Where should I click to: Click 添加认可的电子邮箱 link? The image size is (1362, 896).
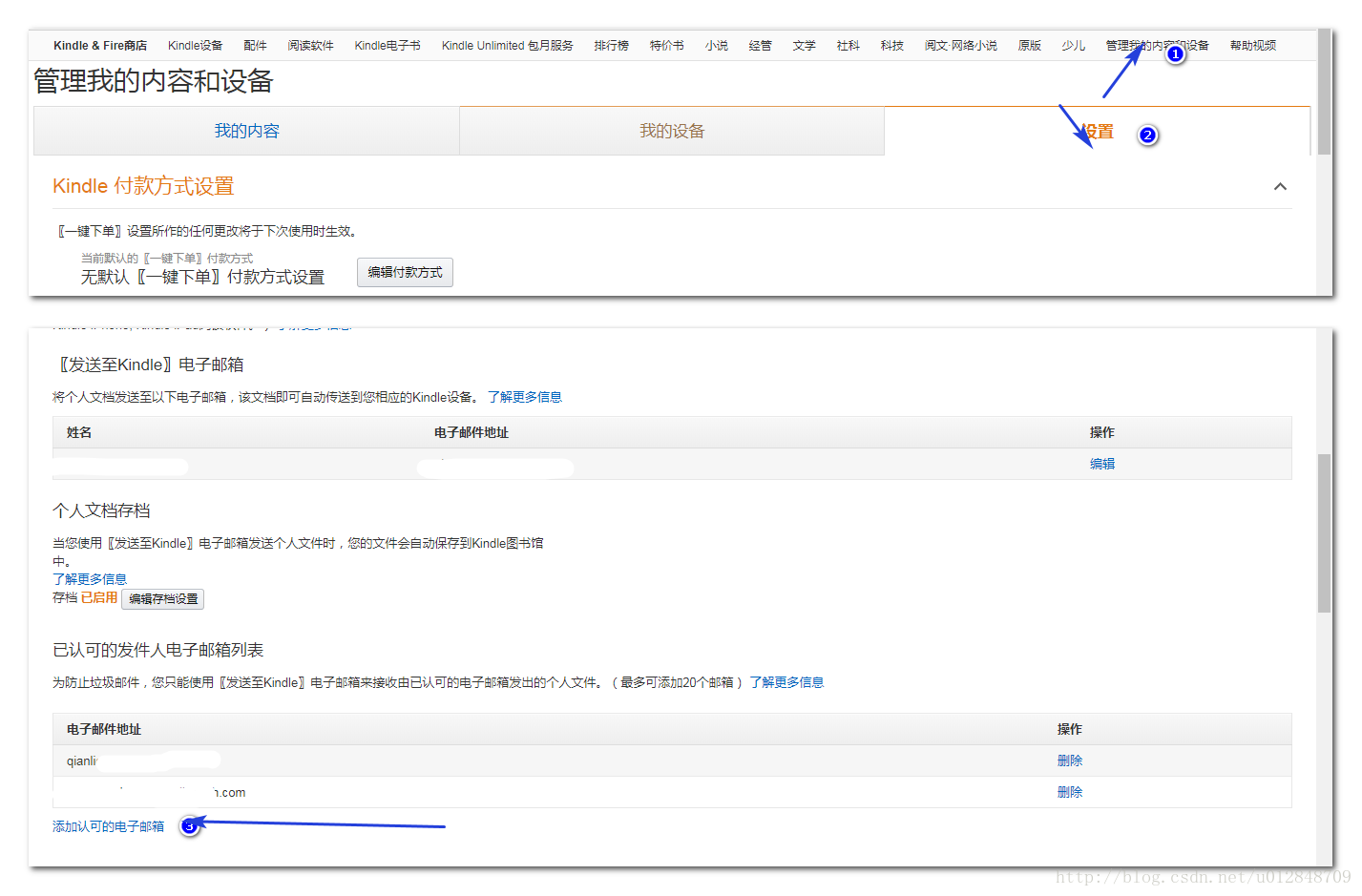tap(108, 826)
